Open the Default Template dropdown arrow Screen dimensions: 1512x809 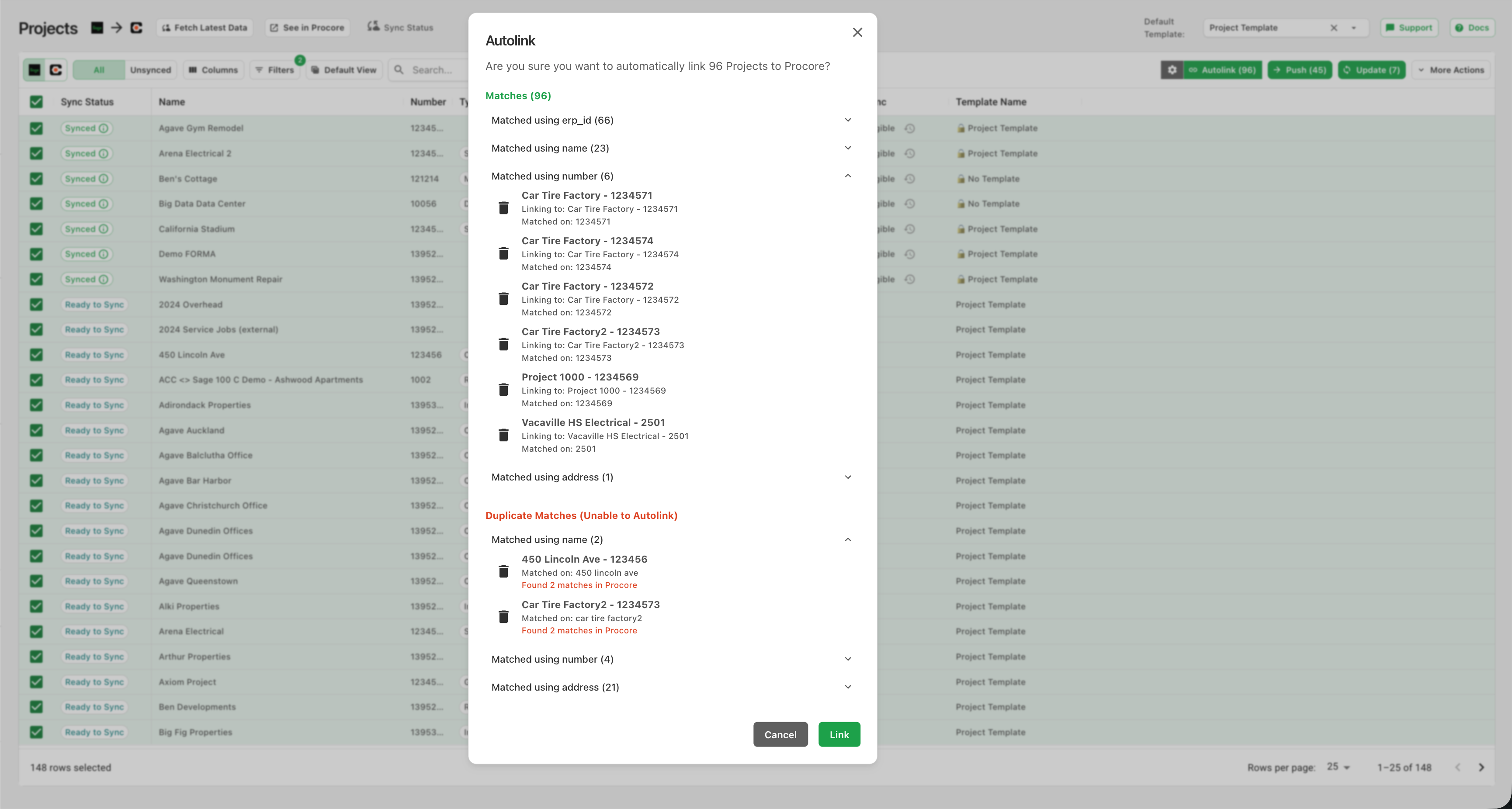(1354, 28)
